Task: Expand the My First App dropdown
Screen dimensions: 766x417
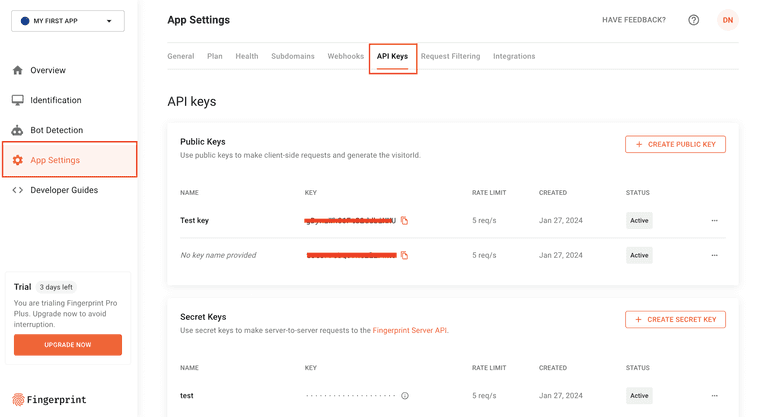Action: point(68,21)
